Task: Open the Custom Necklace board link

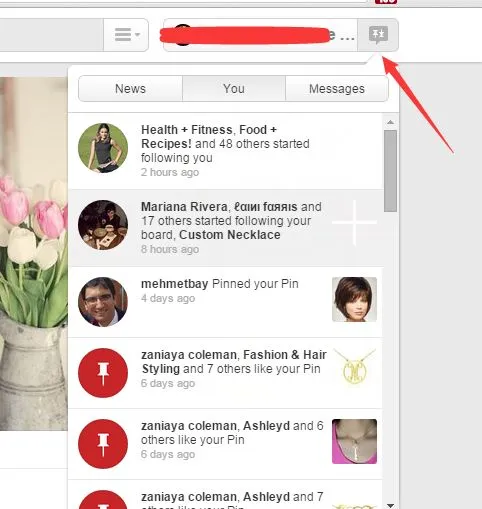Action: click(230, 235)
